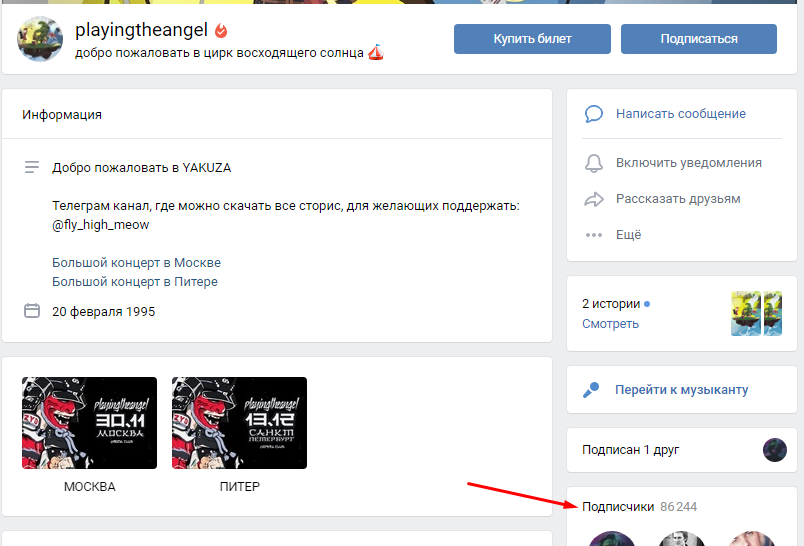804x546 pixels.
Task: Enable Включить уведомления
Action: pyautogui.click(x=689, y=163)
